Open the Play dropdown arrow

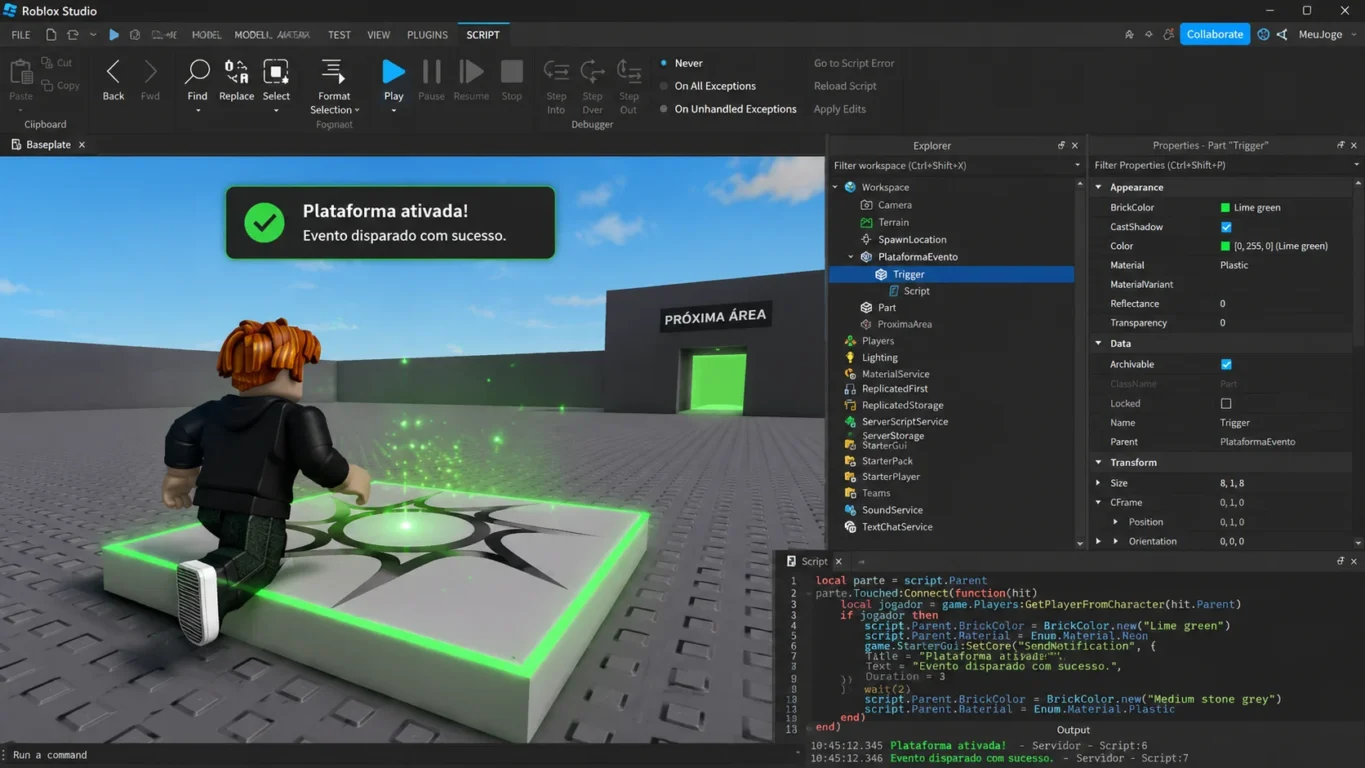pos(393,110)
